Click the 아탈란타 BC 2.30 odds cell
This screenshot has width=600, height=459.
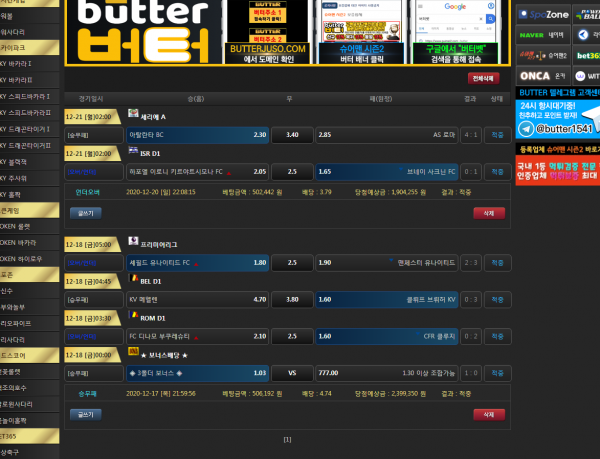[197, 134]
